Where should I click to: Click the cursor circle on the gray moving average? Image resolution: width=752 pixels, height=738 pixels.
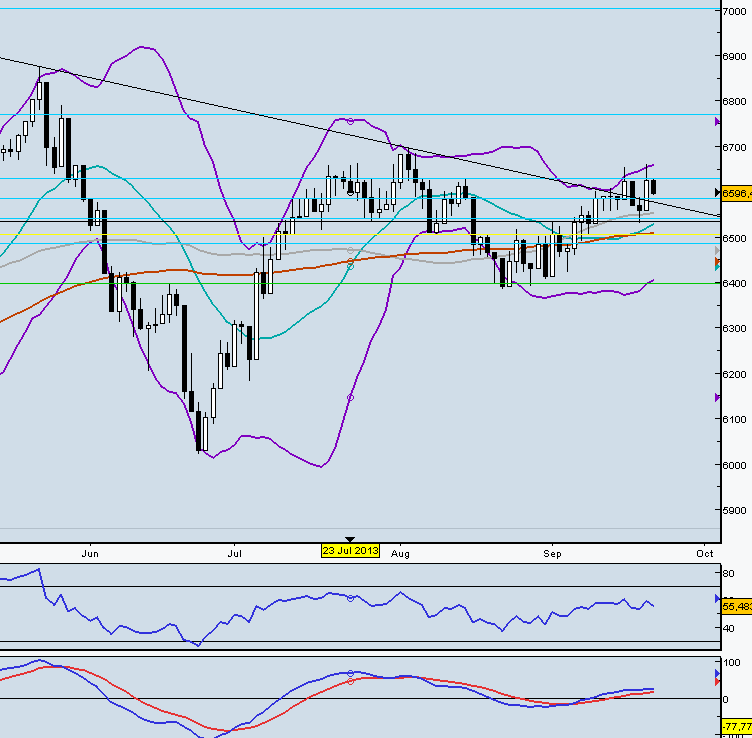click(x=351, y=251)
